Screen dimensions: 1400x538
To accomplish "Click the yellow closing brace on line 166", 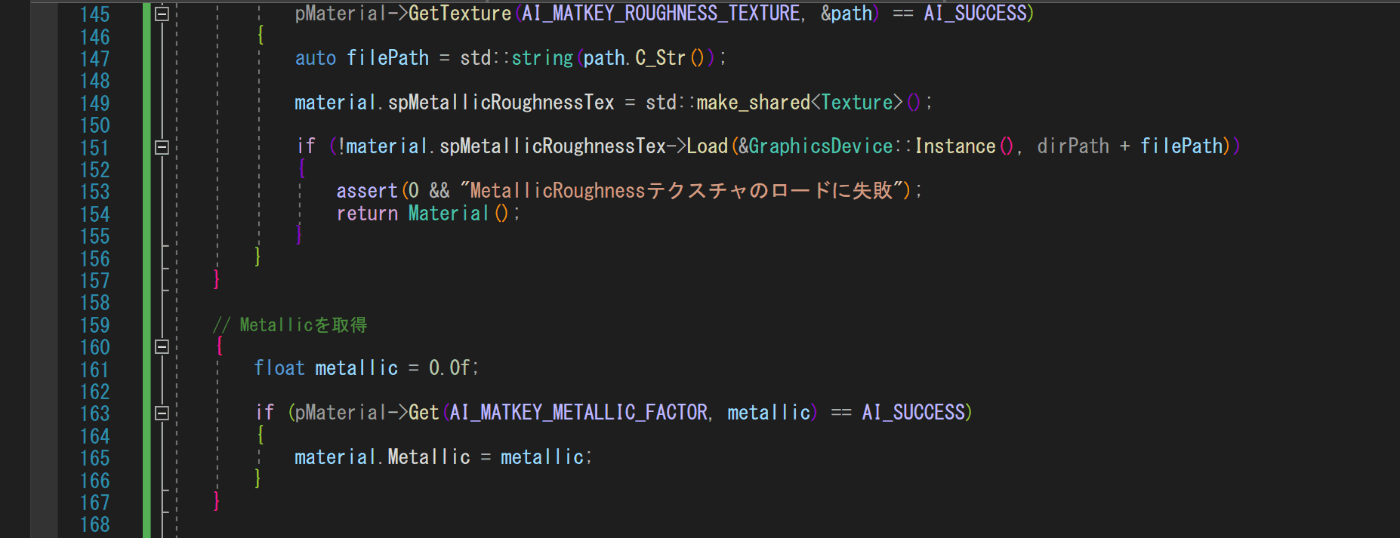I will 259,479.
